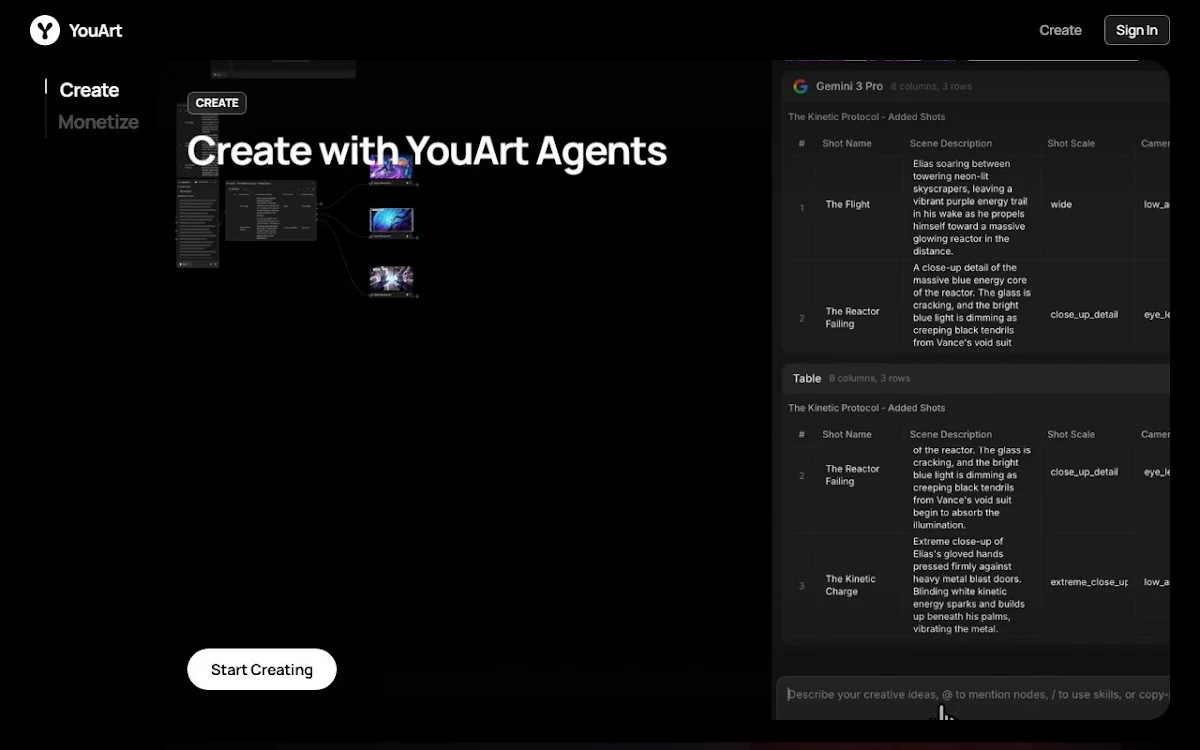Select the Create tab in left sidebar
Screen dimensions: 1200x750
(89, 90)
